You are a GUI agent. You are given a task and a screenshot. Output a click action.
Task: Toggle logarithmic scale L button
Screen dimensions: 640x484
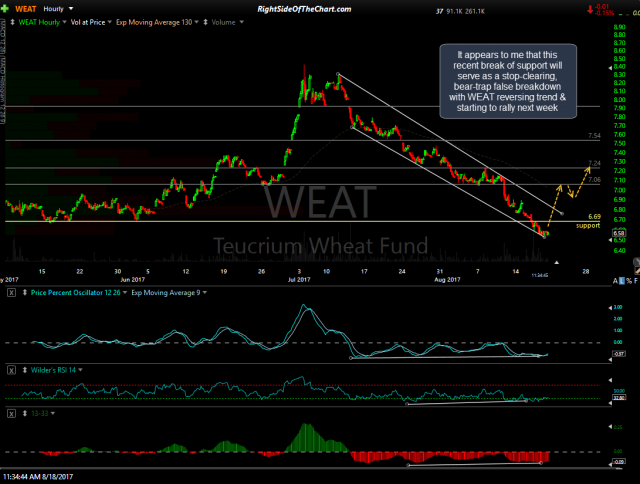tap(622, 281)
